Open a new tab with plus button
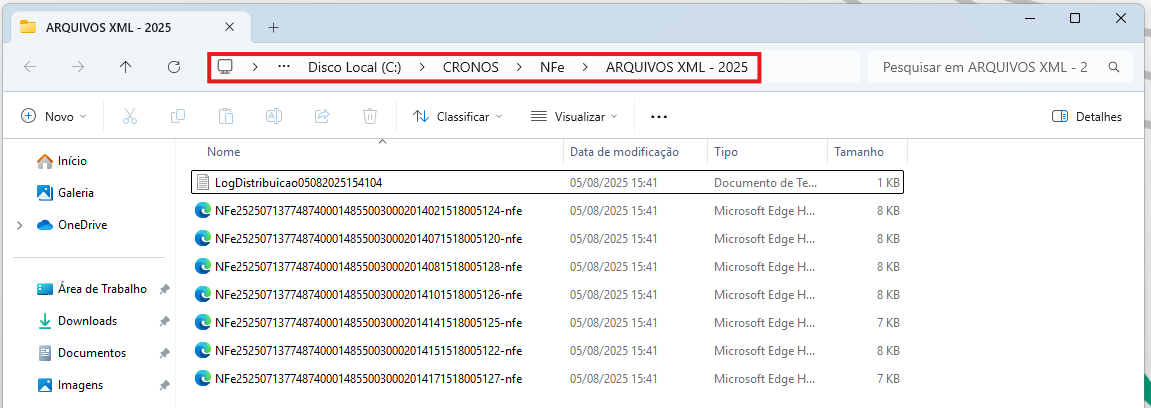Screen dimensions: 1151x408 (x=274, y=27)
